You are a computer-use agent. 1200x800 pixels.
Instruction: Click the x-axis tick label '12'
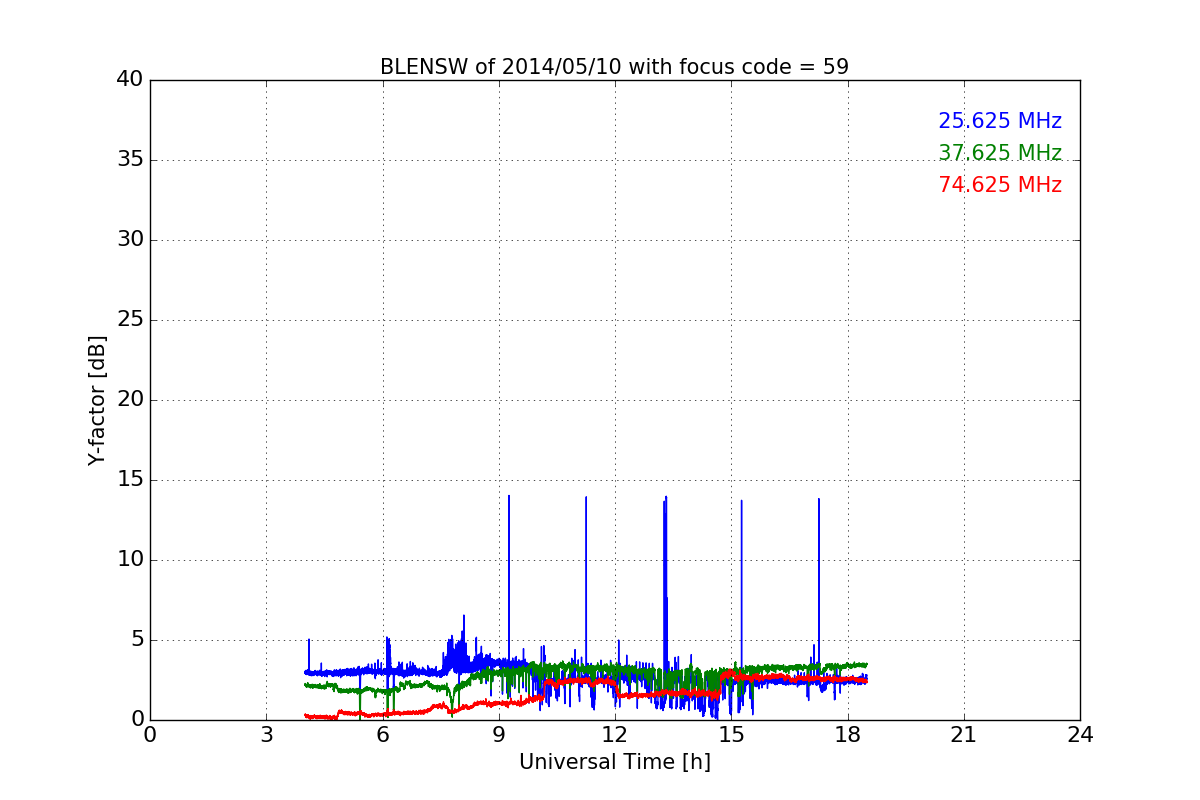[615, 735]
